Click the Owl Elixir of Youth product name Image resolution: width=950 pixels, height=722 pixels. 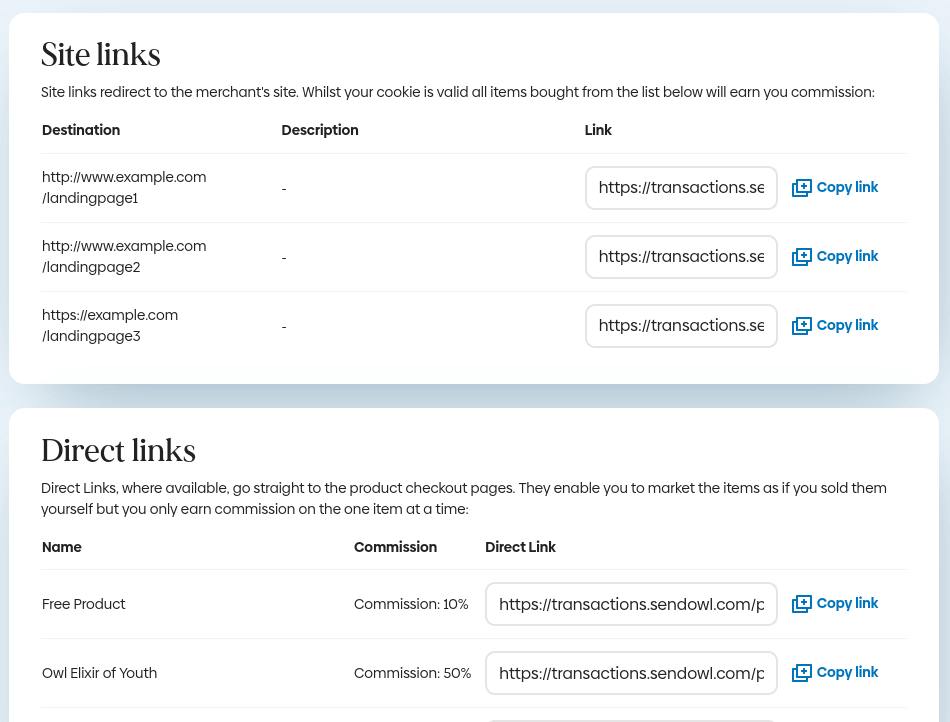(99, 673)
